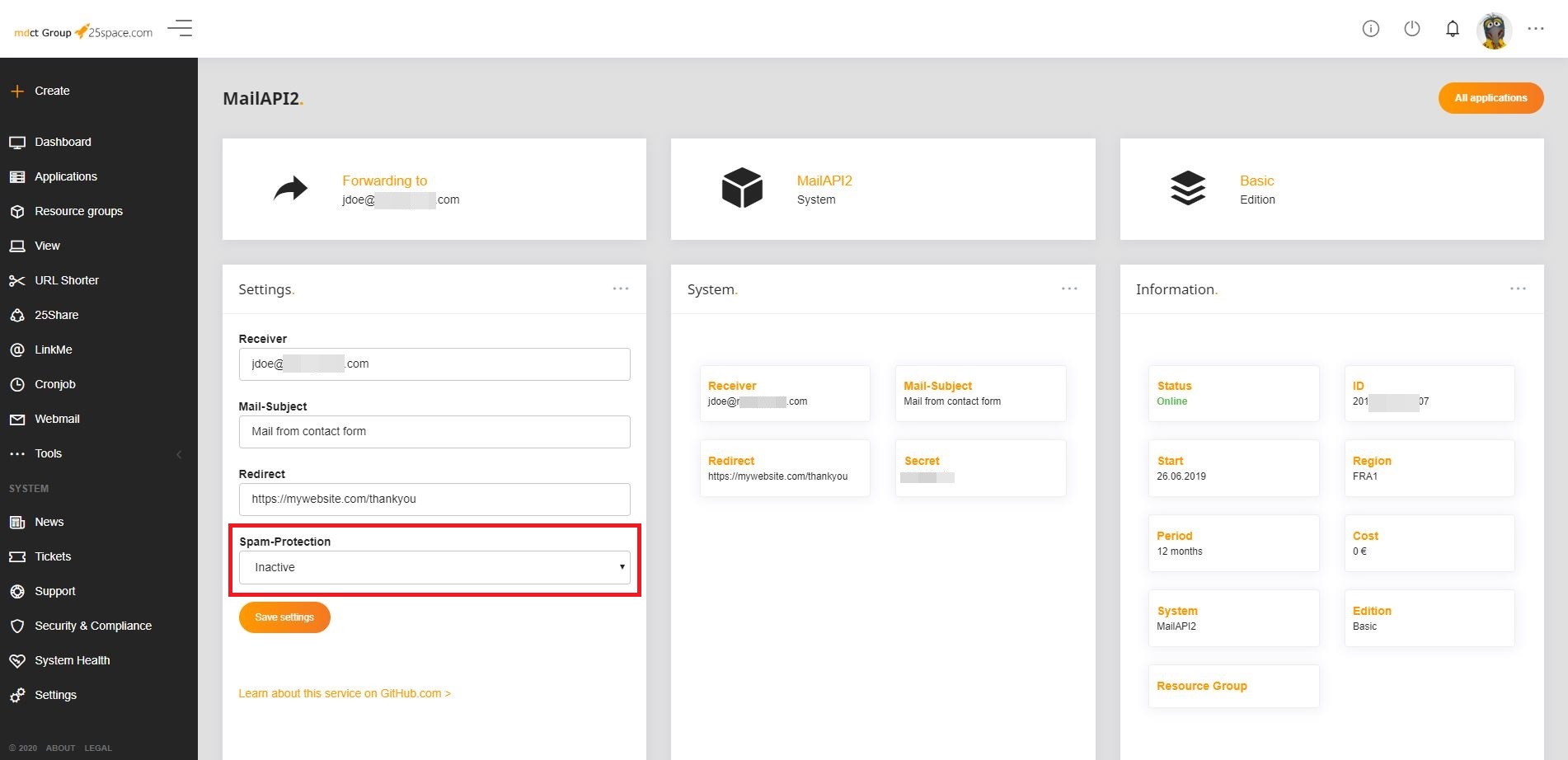Click into the Receiver input field
Image resolution: width=1568 pixels, height=760 pixels.
(x=434, y=364)
